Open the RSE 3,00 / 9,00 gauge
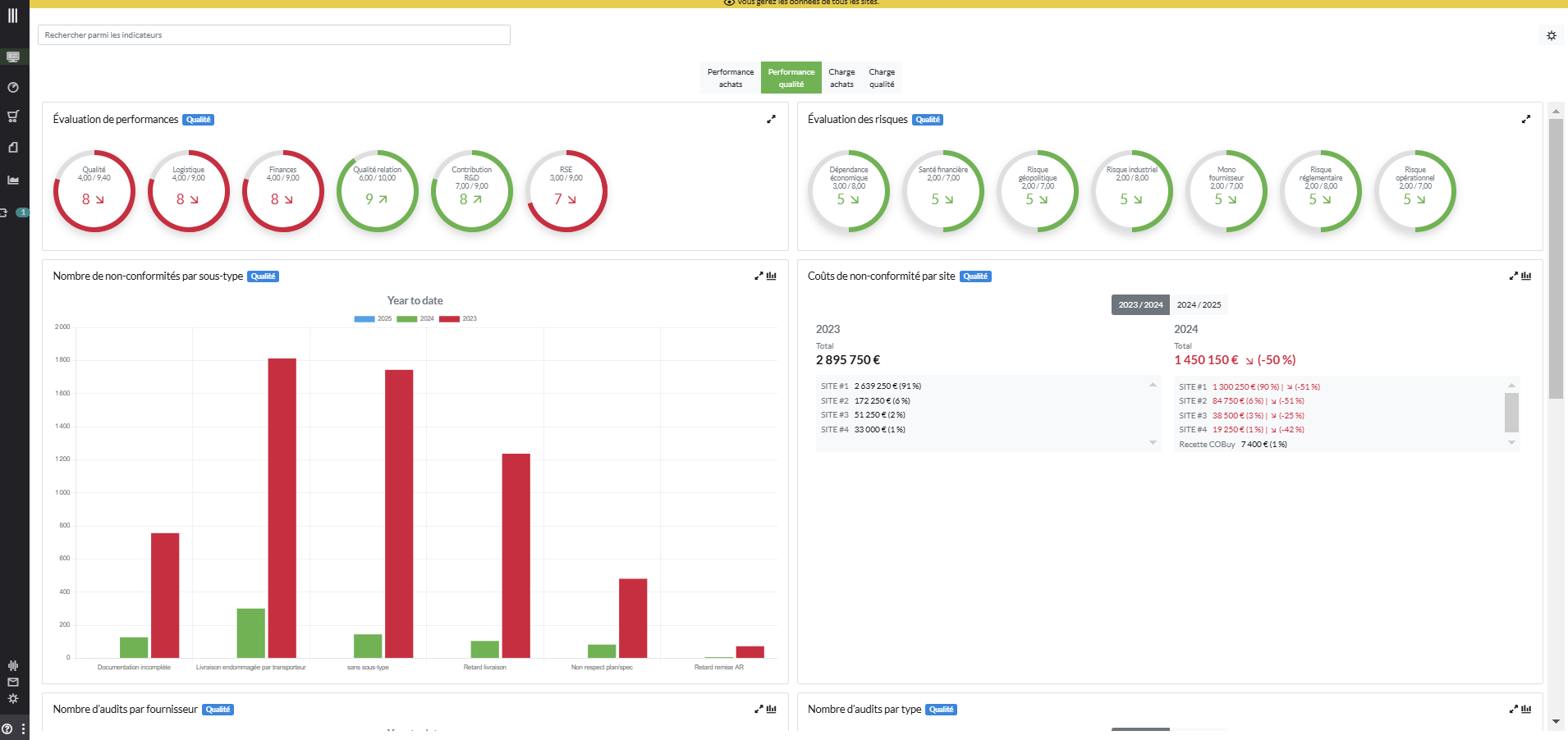Viewport: 1568px width, 740px height. [566, 191]
